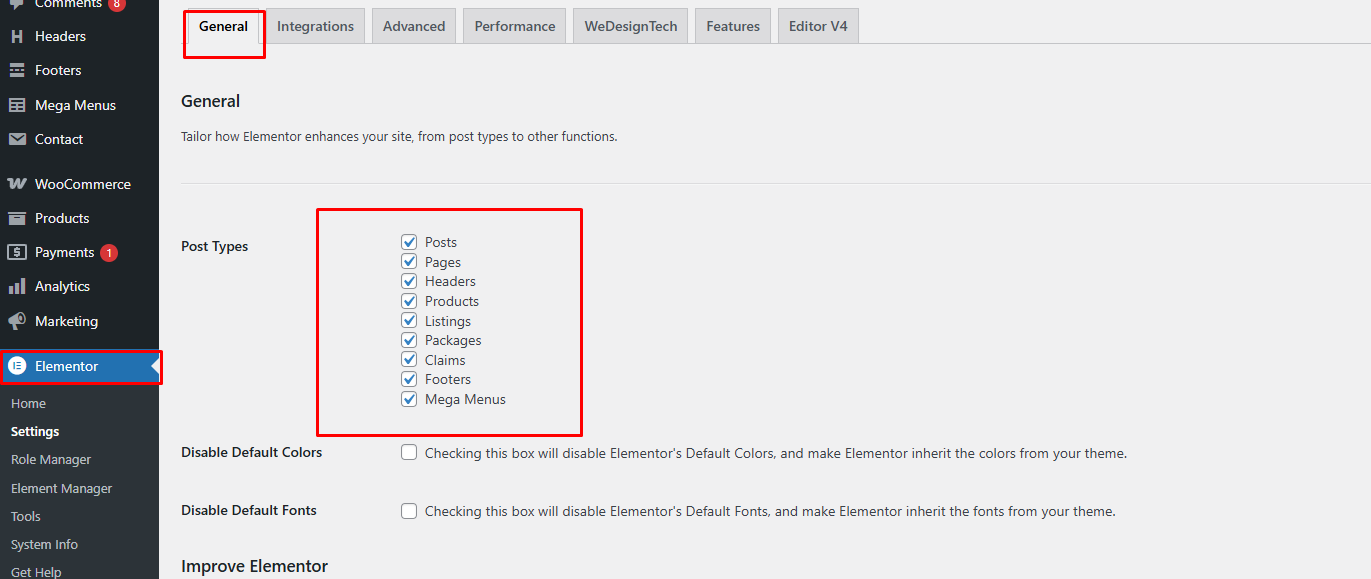This screenshot has height=579, width=1371.
Task: Click the Products archive icon
Action: click(17, 218)
